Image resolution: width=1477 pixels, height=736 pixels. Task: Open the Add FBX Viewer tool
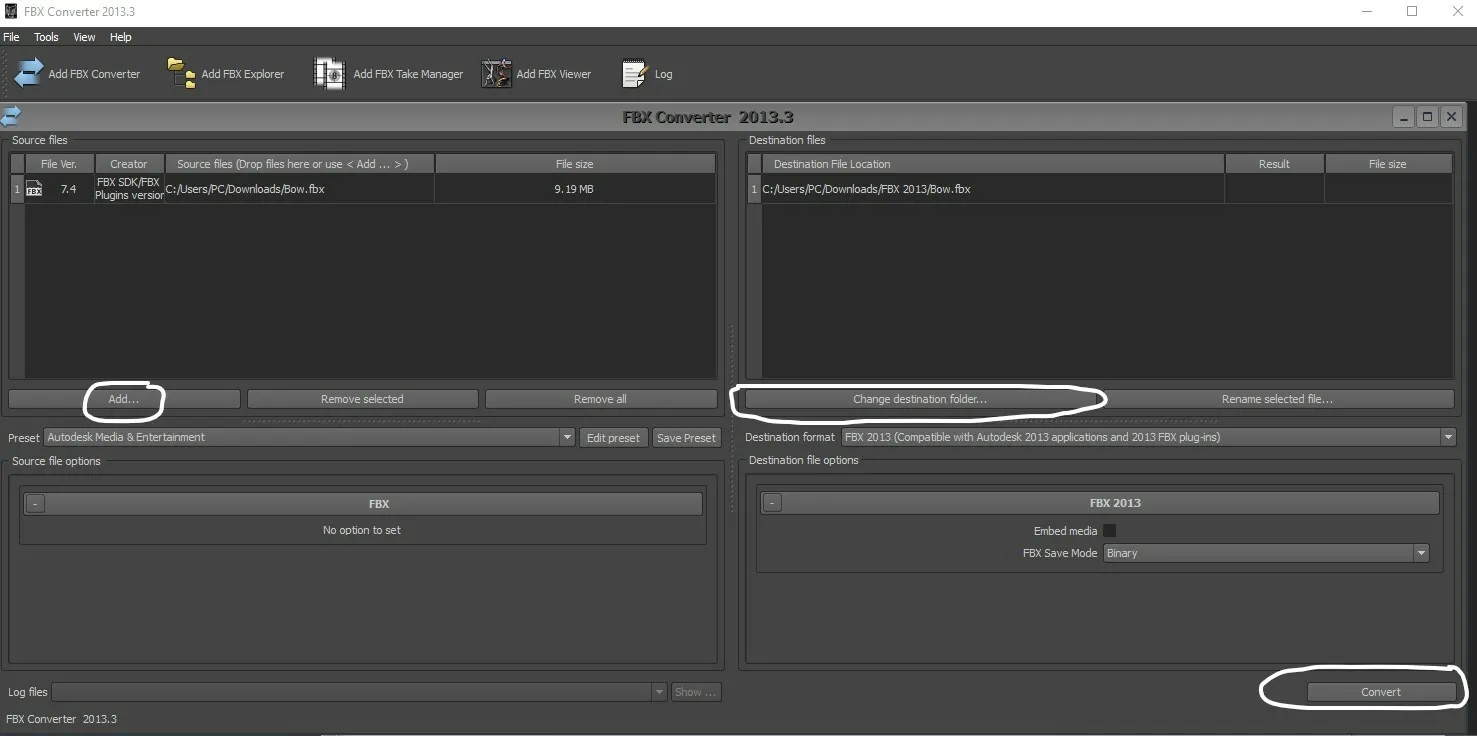click(x=496, y=73)
